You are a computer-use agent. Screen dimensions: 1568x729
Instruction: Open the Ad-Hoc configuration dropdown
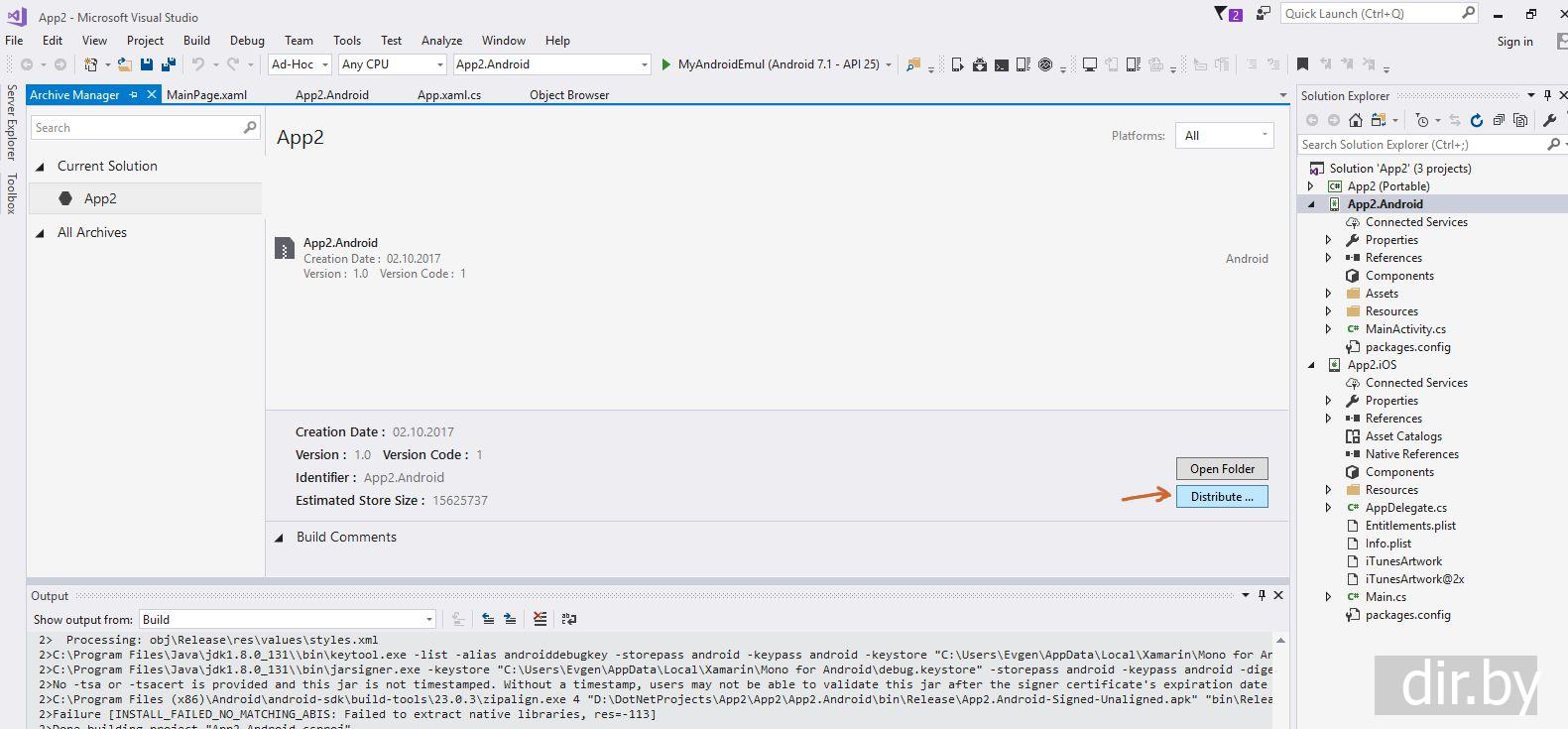(x=300, y=64)
